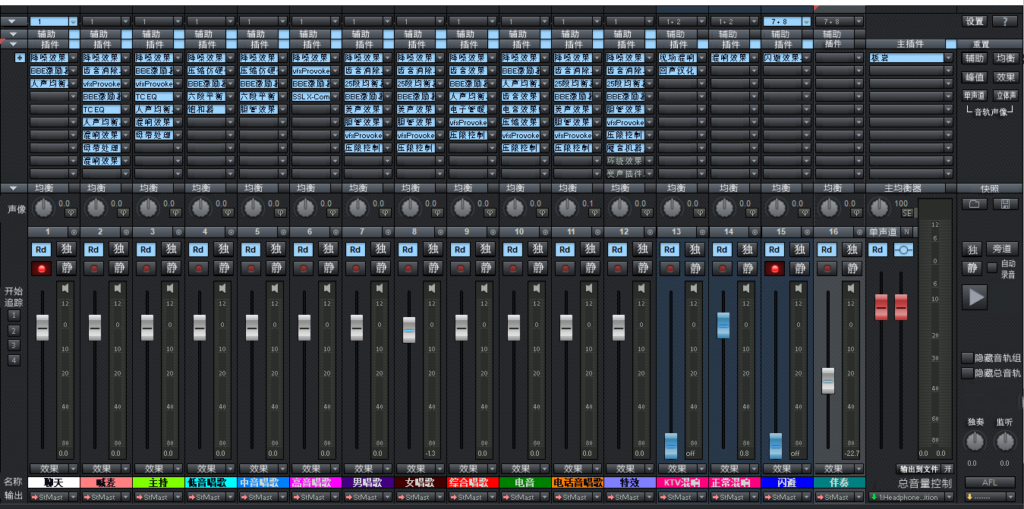The image size is (1024, 509).
Task: Click the 设置 settings button
Action: tap(974, 21)
